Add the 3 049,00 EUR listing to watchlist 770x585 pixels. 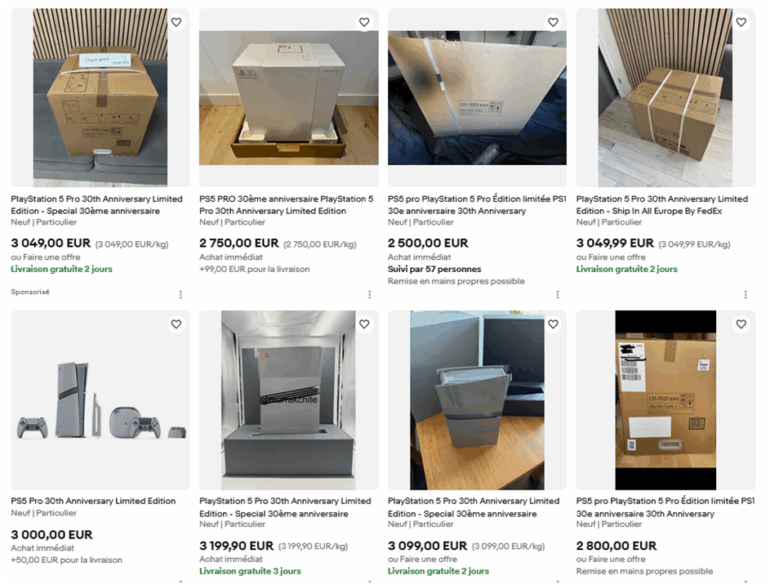tap(176, 22)
